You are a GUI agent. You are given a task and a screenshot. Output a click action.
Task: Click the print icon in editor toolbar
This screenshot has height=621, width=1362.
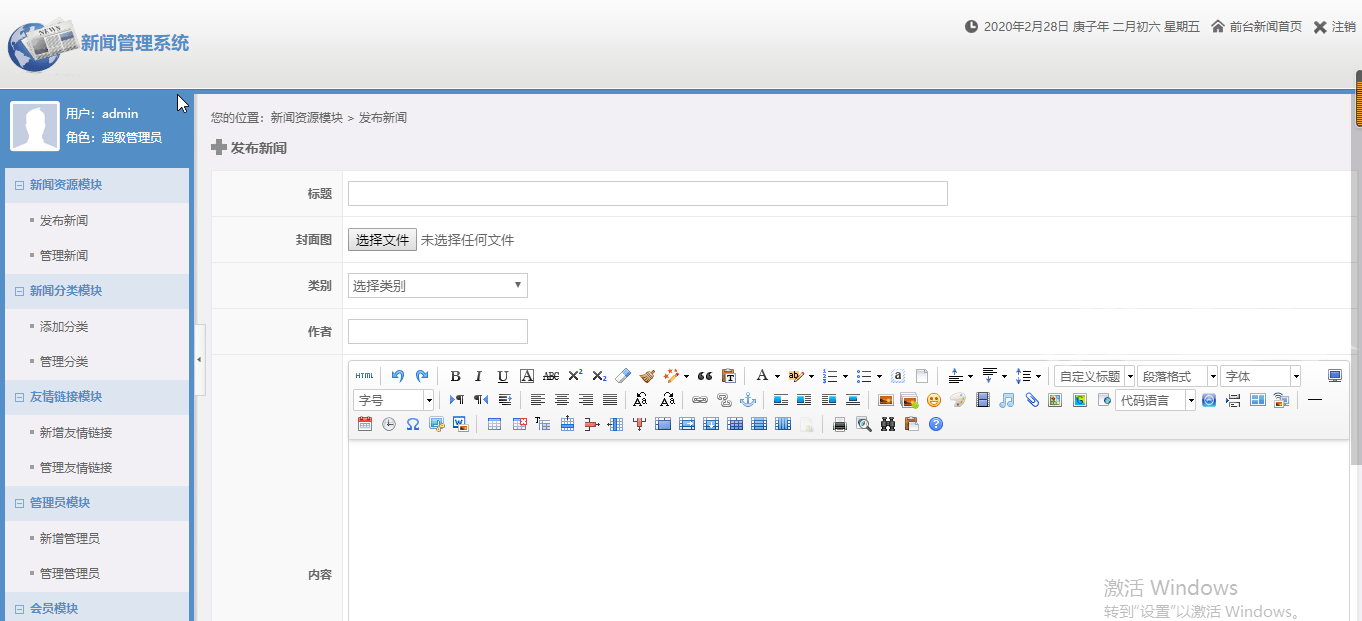tap(840, 424)
